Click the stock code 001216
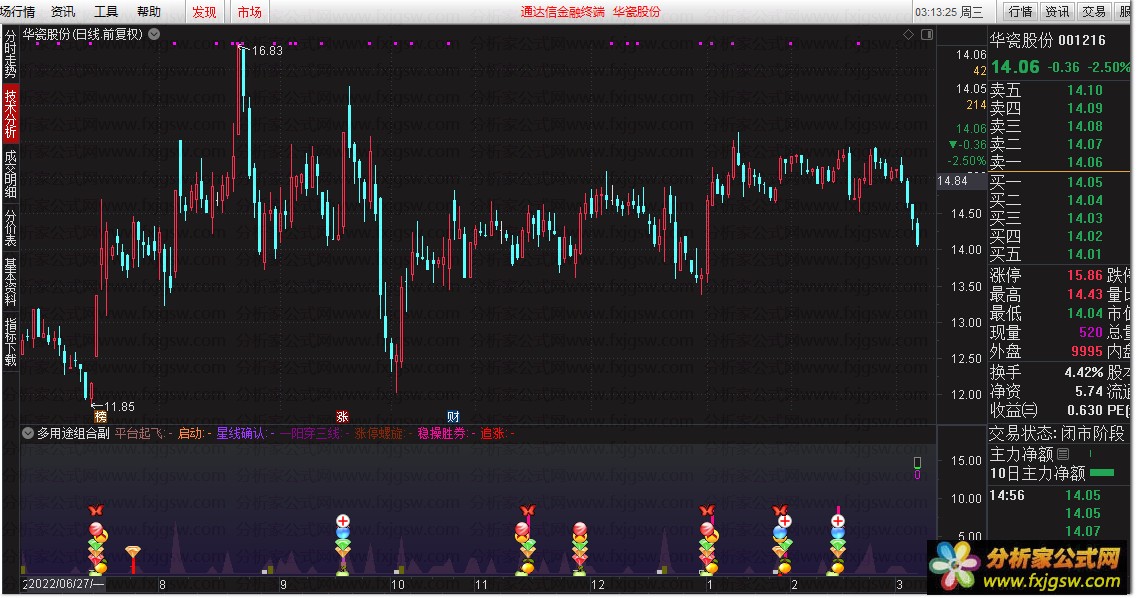The height and width of the screenshot is (598, 1137). pos(1082,41)
